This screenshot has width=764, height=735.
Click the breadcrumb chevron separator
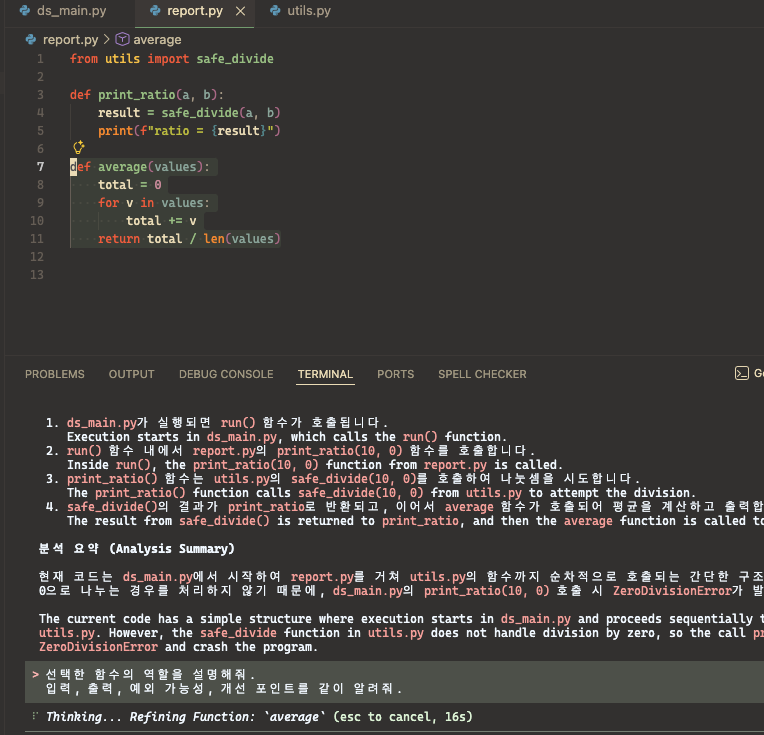click(x=107, y=39)
